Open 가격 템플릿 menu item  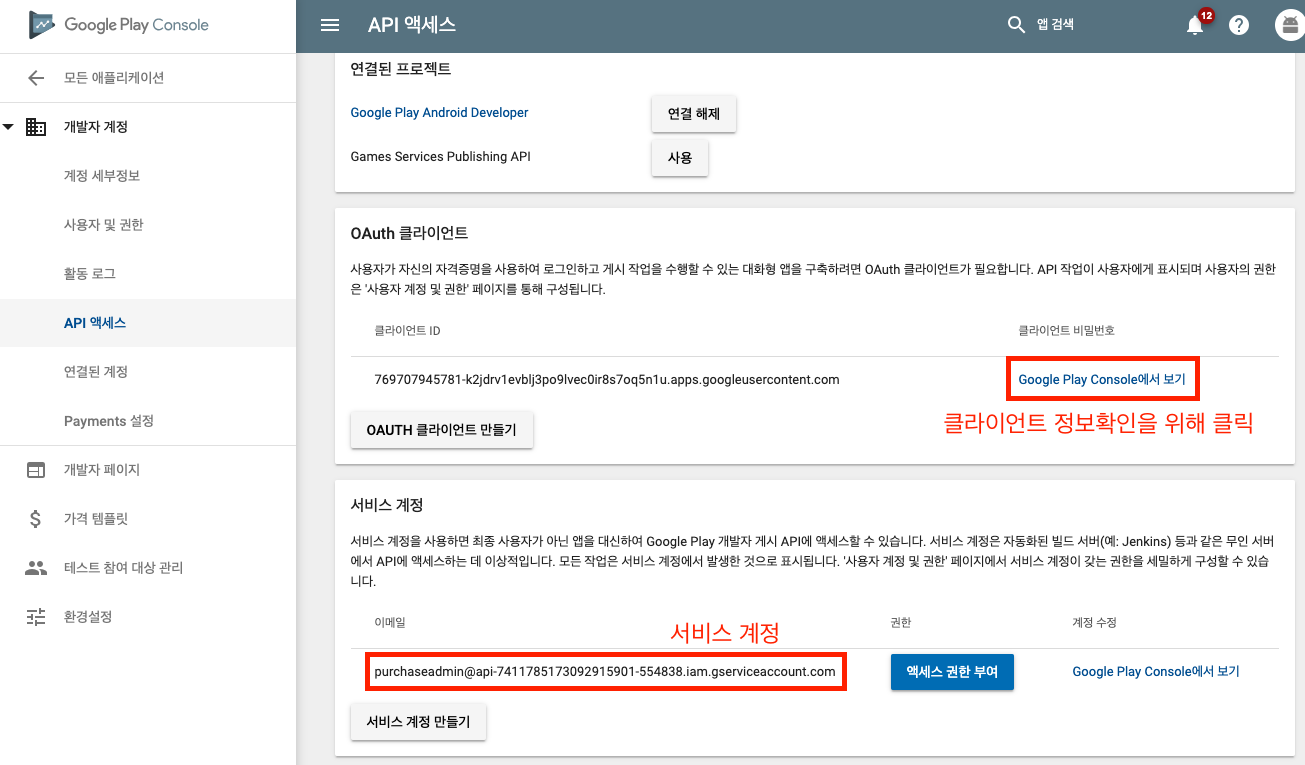[x=96, y=519]
